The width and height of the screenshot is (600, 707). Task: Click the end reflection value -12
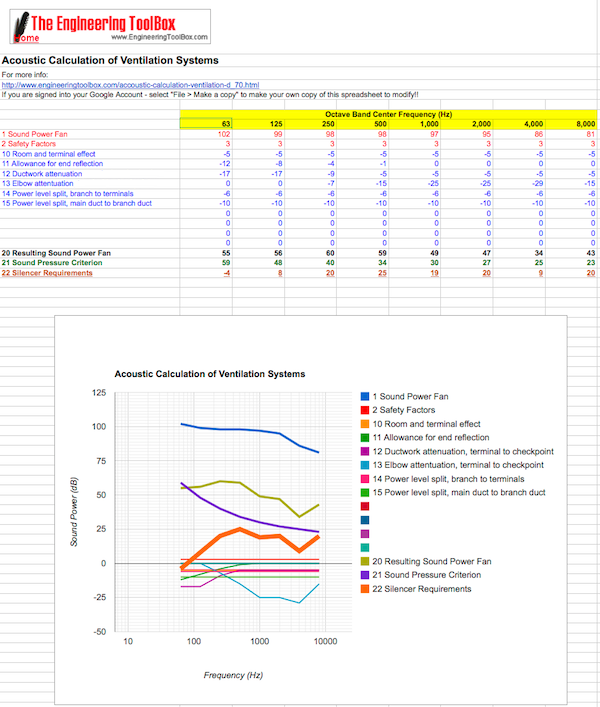point(224,164)
